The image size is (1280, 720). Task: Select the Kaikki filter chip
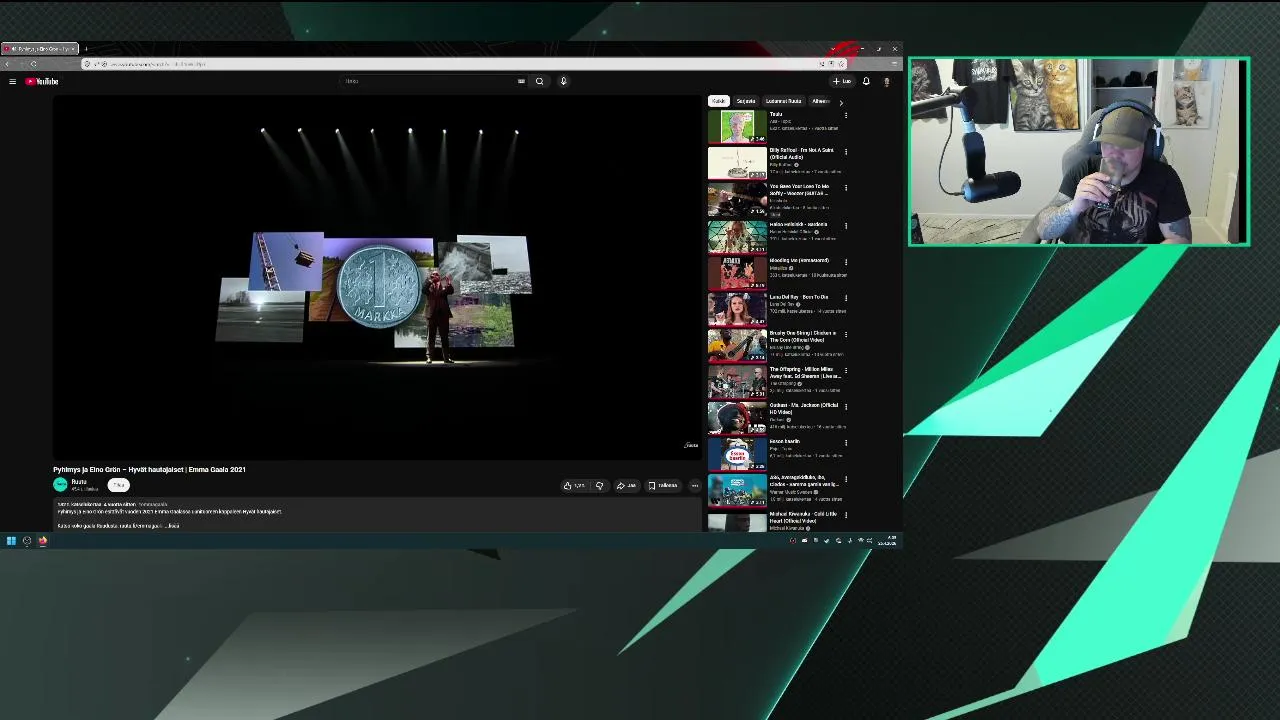click(718, 101)
